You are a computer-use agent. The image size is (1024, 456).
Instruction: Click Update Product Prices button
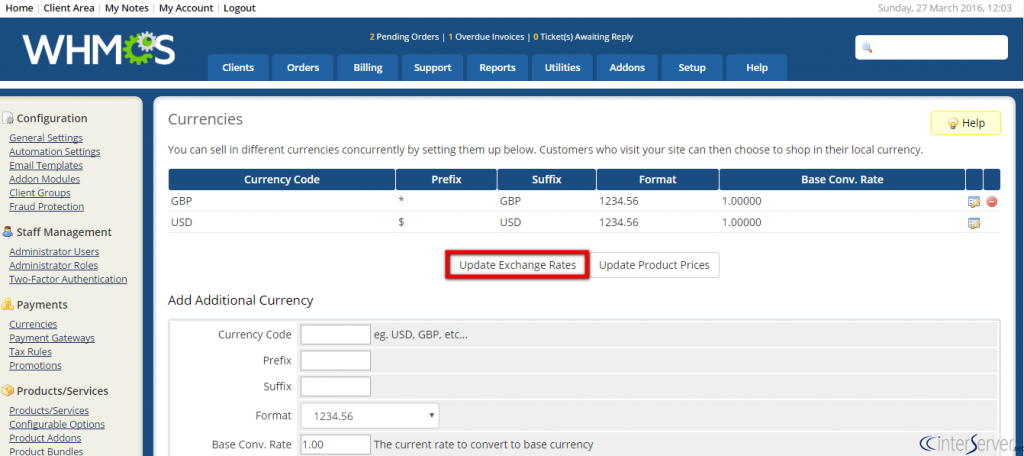(x=654, y=265)
